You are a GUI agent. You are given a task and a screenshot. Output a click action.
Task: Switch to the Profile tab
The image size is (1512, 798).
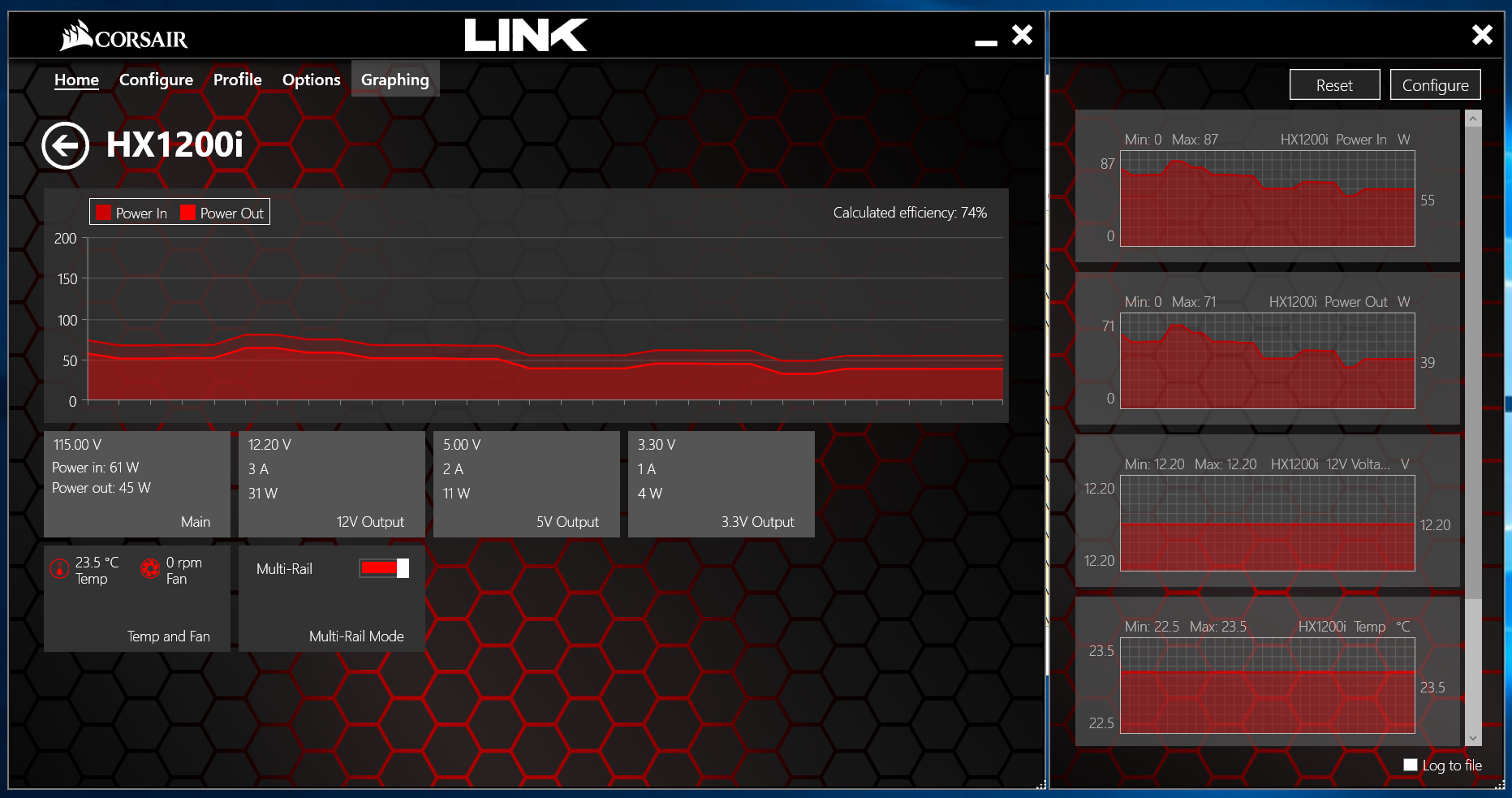coord(237,80)
